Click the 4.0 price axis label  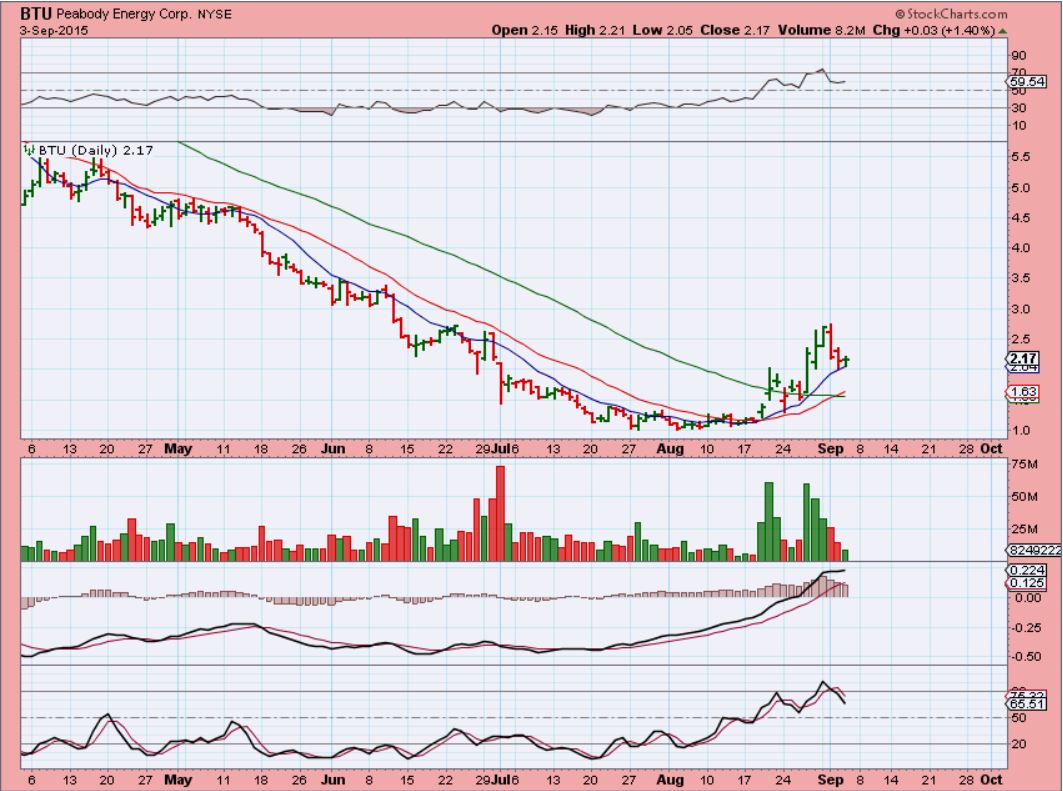click(1020, 248)
